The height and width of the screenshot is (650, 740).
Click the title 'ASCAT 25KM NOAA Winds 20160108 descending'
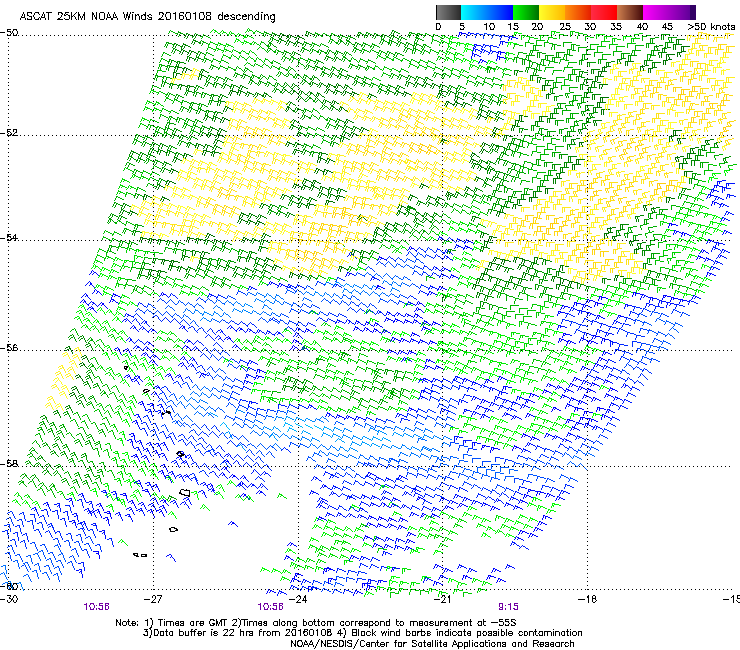pyautogui.click(x=147, y=17)
